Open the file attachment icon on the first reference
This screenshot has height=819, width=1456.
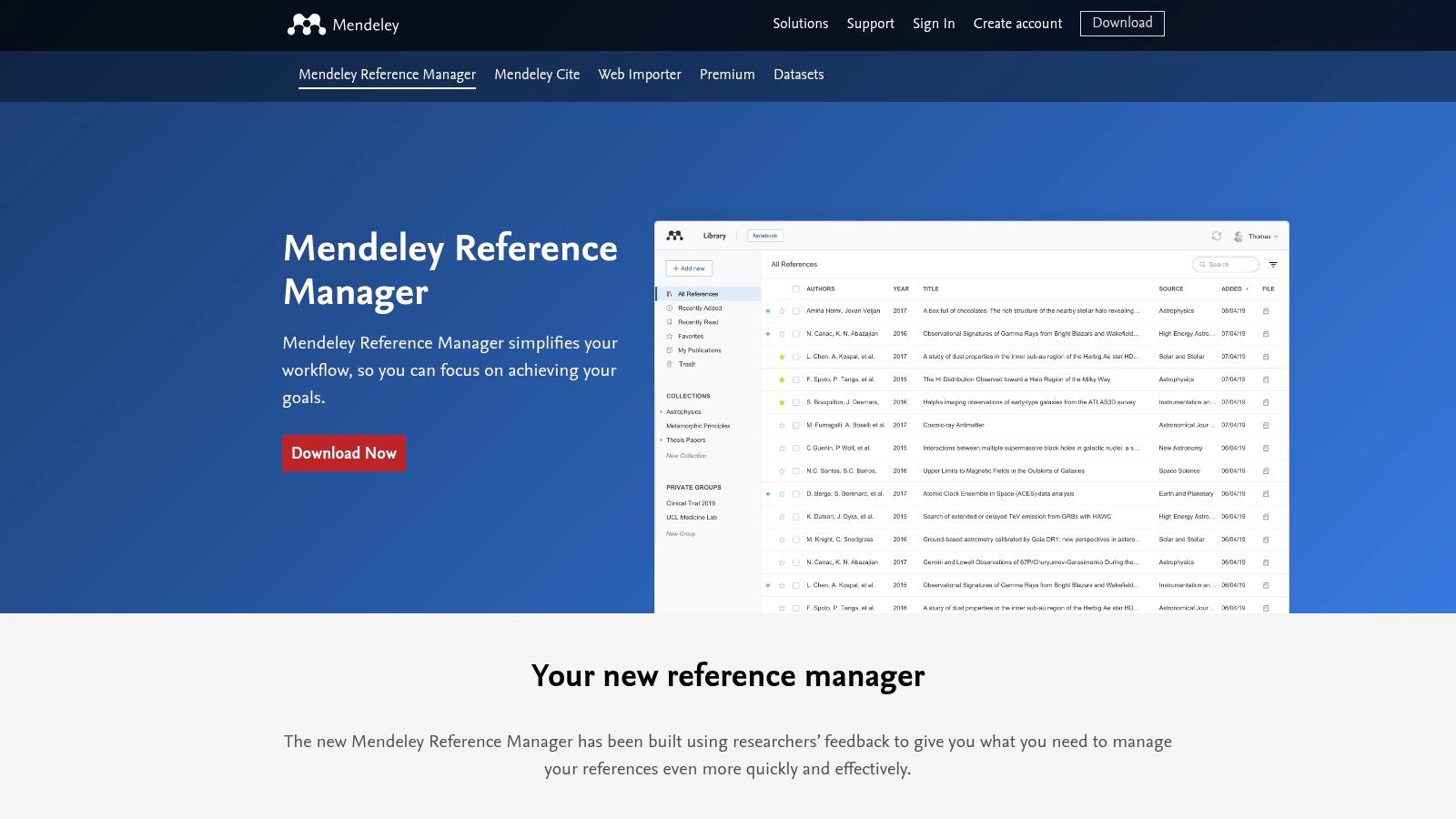[x=1266, y=310]
